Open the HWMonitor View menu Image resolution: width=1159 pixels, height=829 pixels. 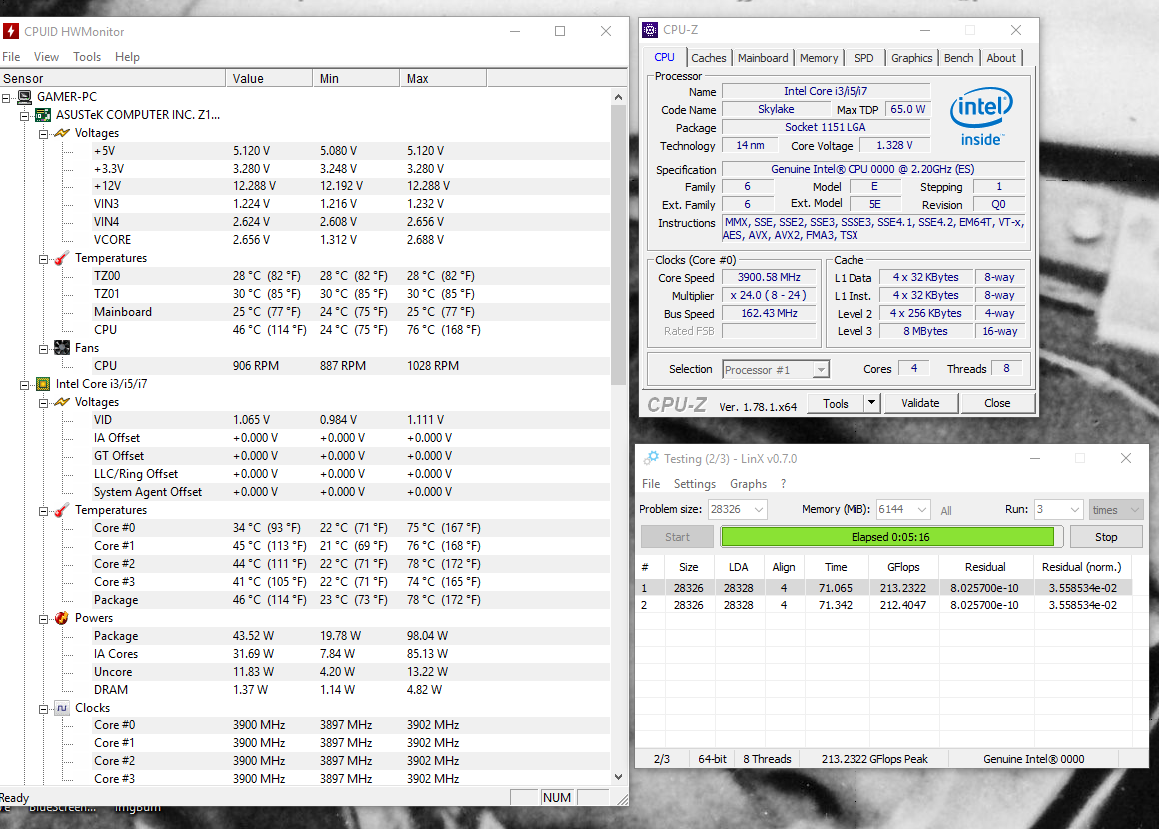coord(46,57)
